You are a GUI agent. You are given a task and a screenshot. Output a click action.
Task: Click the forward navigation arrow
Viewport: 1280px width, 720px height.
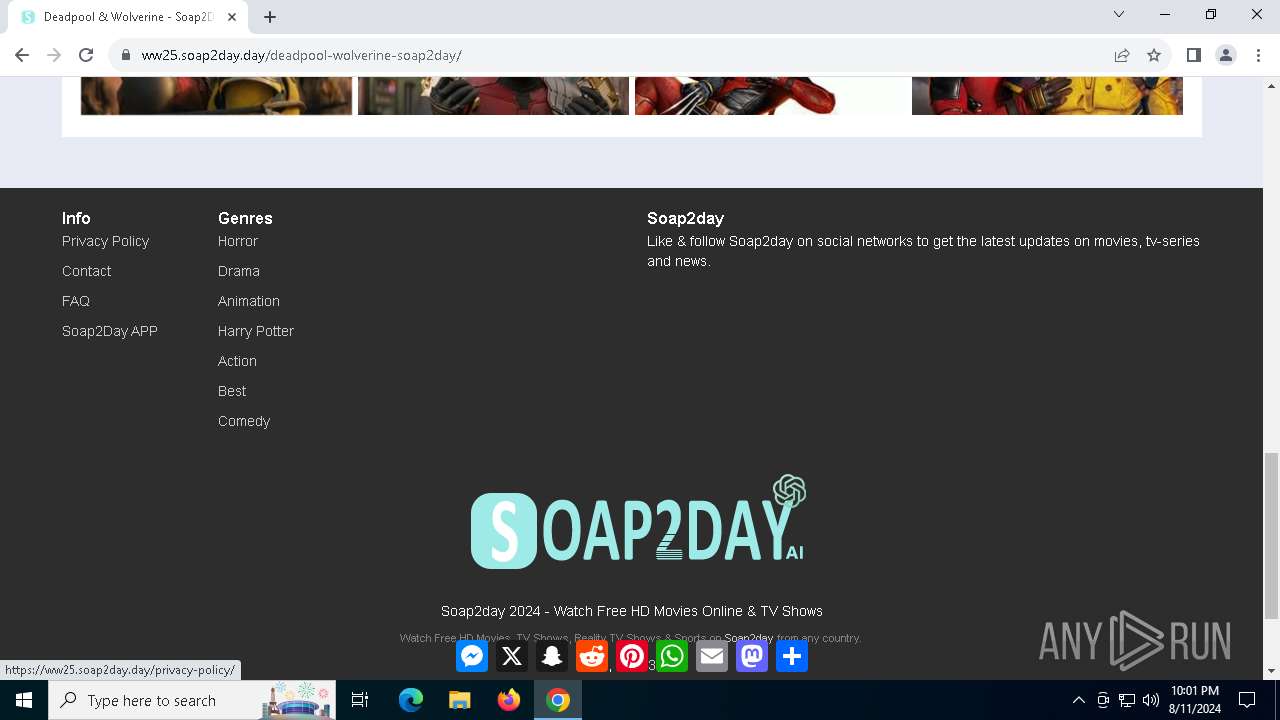tap(54, 55)
